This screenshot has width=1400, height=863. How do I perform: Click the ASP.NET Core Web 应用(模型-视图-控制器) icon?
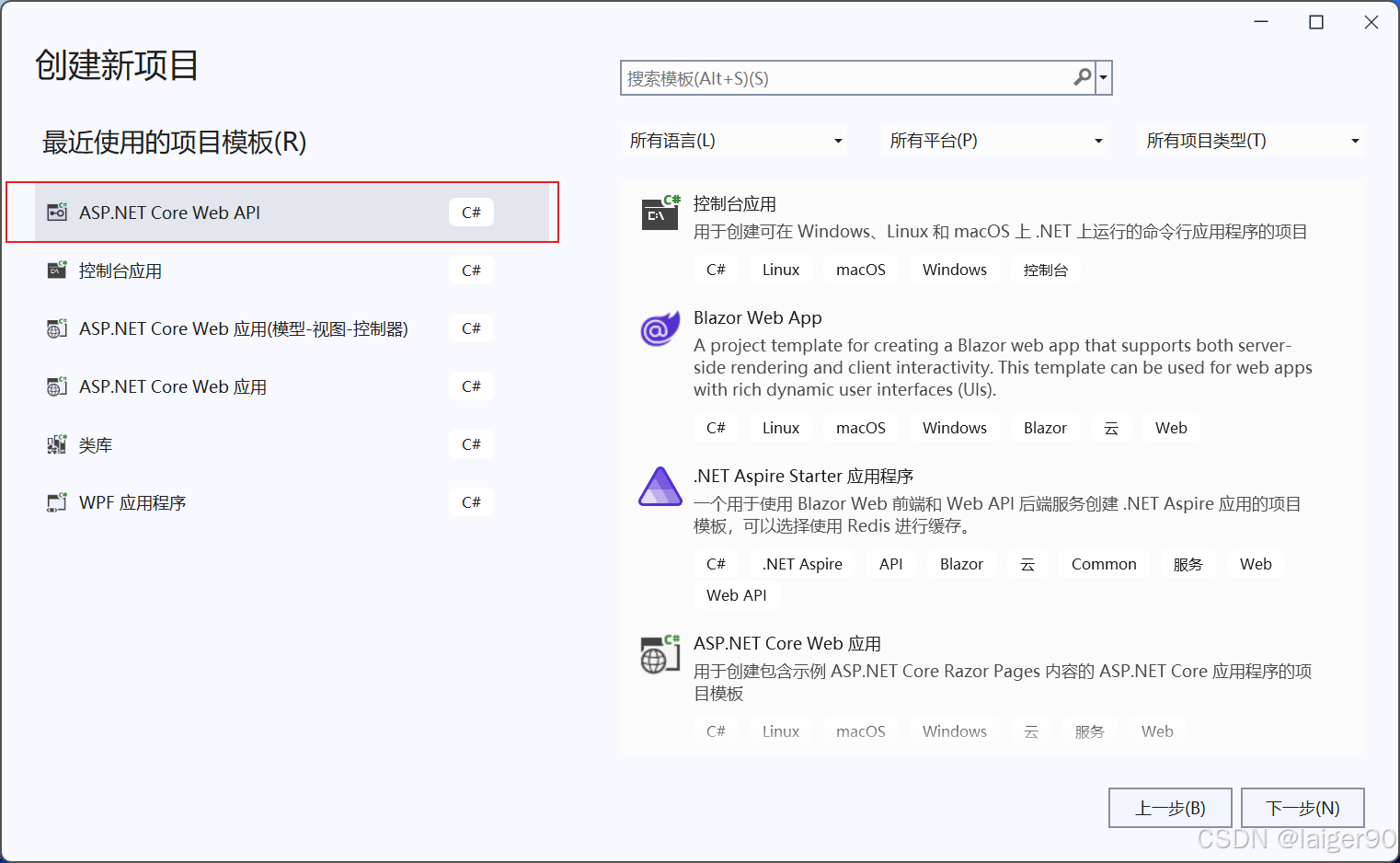coord(57,328)
